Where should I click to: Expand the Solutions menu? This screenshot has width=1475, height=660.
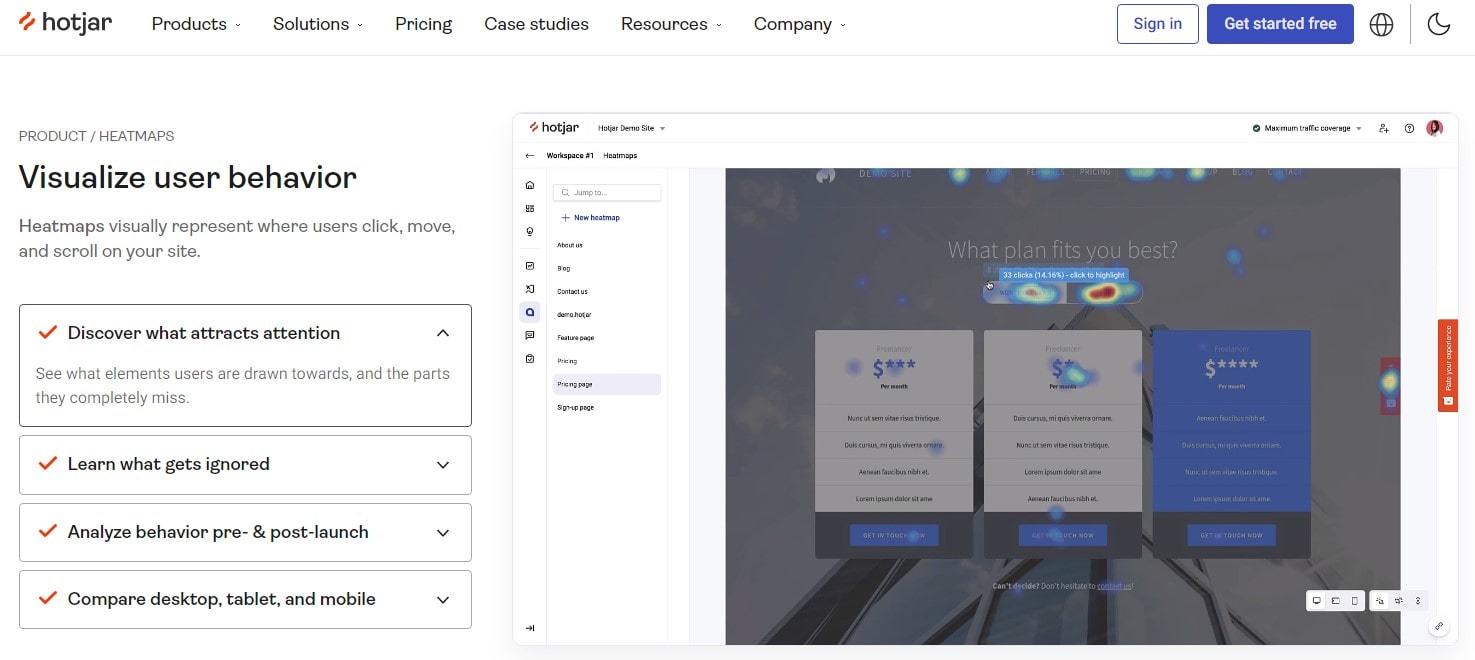318,24
